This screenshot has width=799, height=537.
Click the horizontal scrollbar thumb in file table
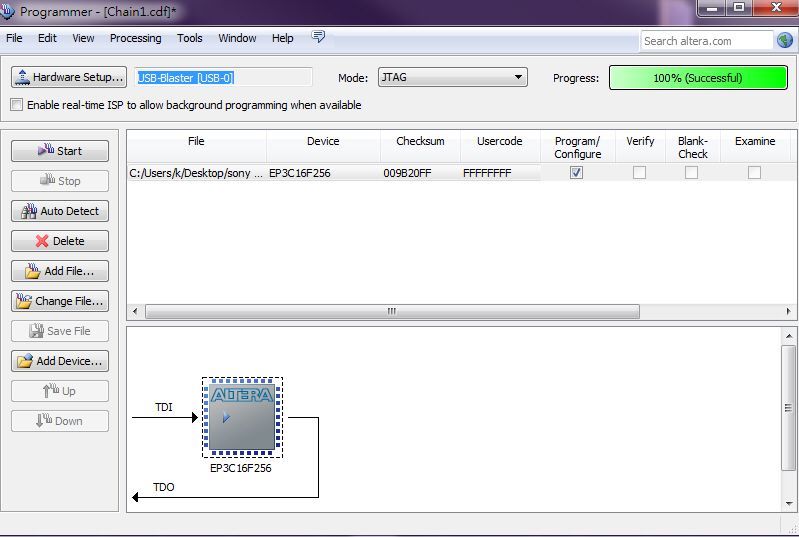pyautogui.click(x=392, y=311)
